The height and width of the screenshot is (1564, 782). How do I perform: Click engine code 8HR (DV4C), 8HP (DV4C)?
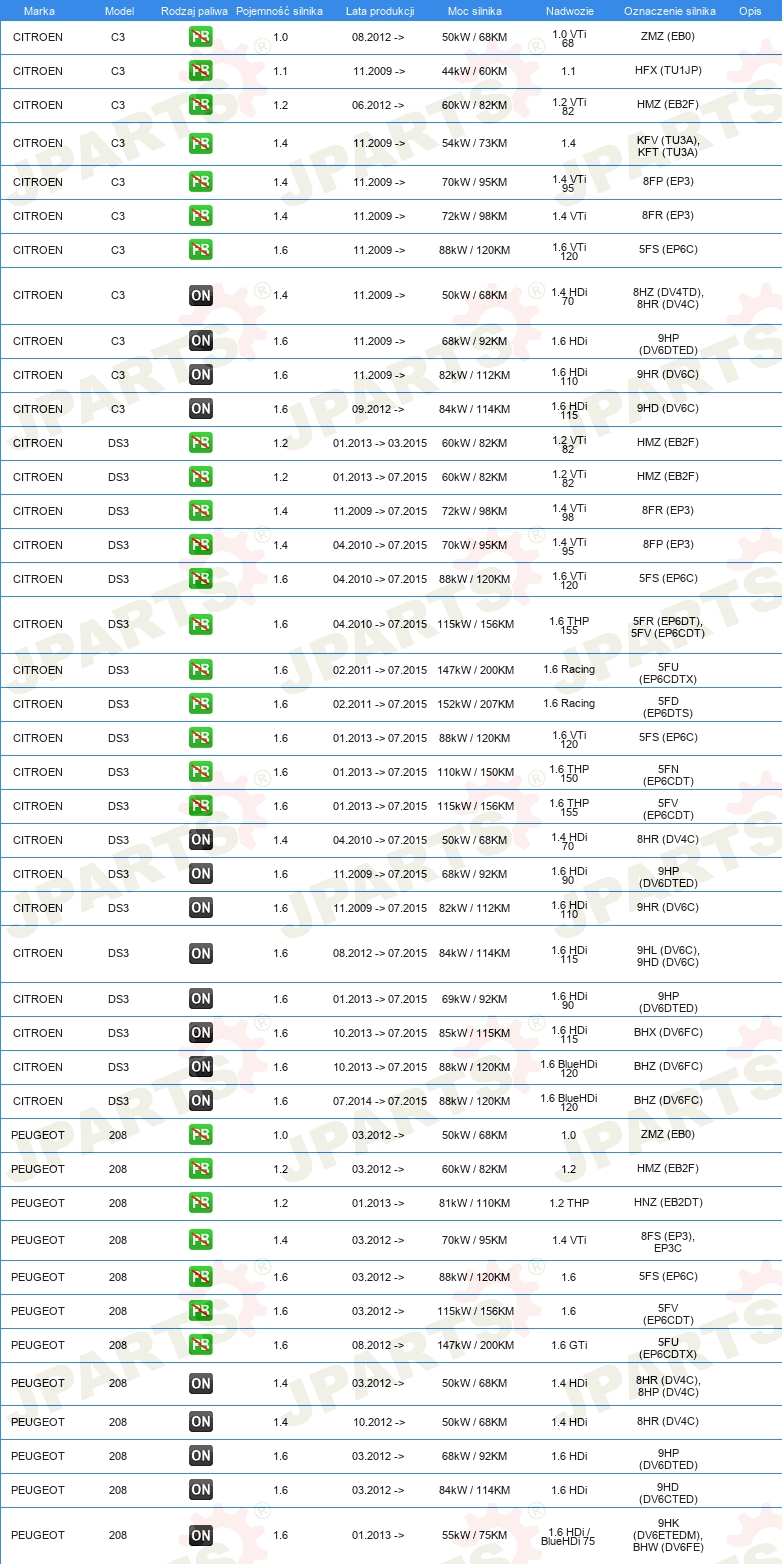coord(668,1385)
